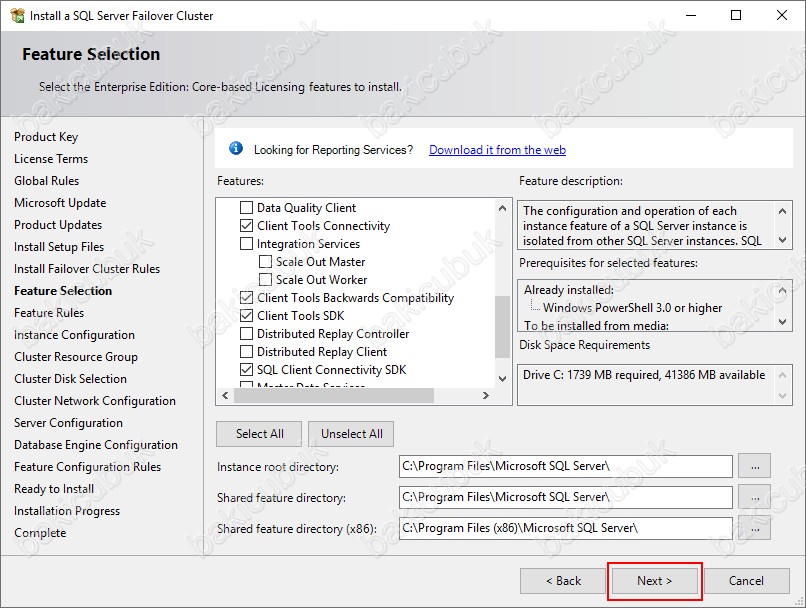Browse for Shared feature directory (x86)
This screenshot has height=608, width=806.
[x=755, y=528]
